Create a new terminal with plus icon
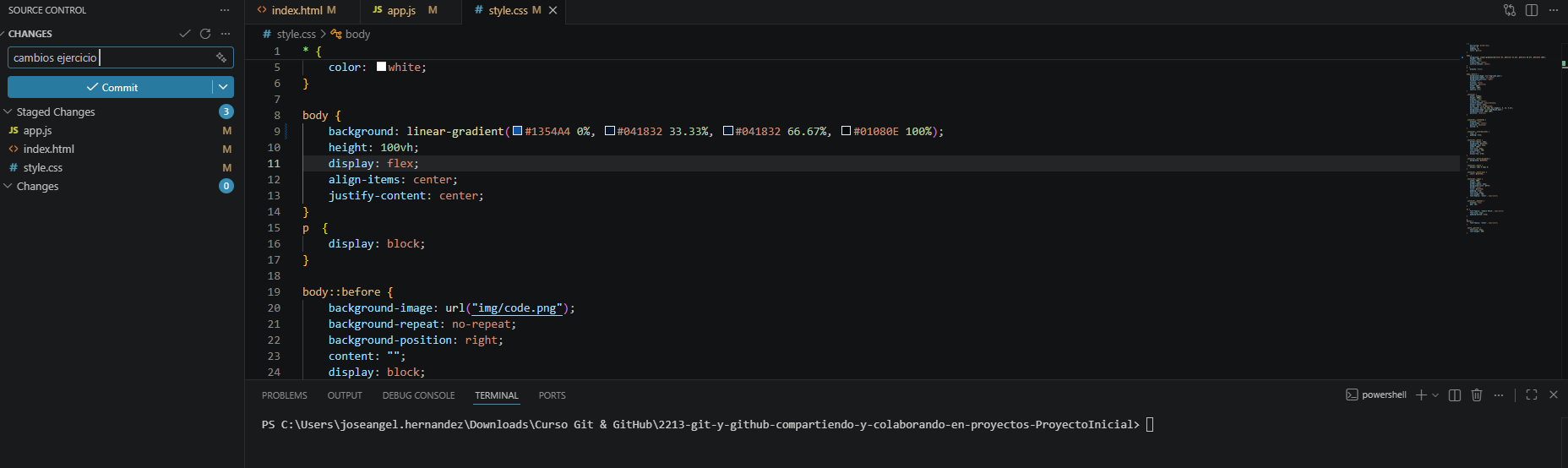 tap(1421, 395)
